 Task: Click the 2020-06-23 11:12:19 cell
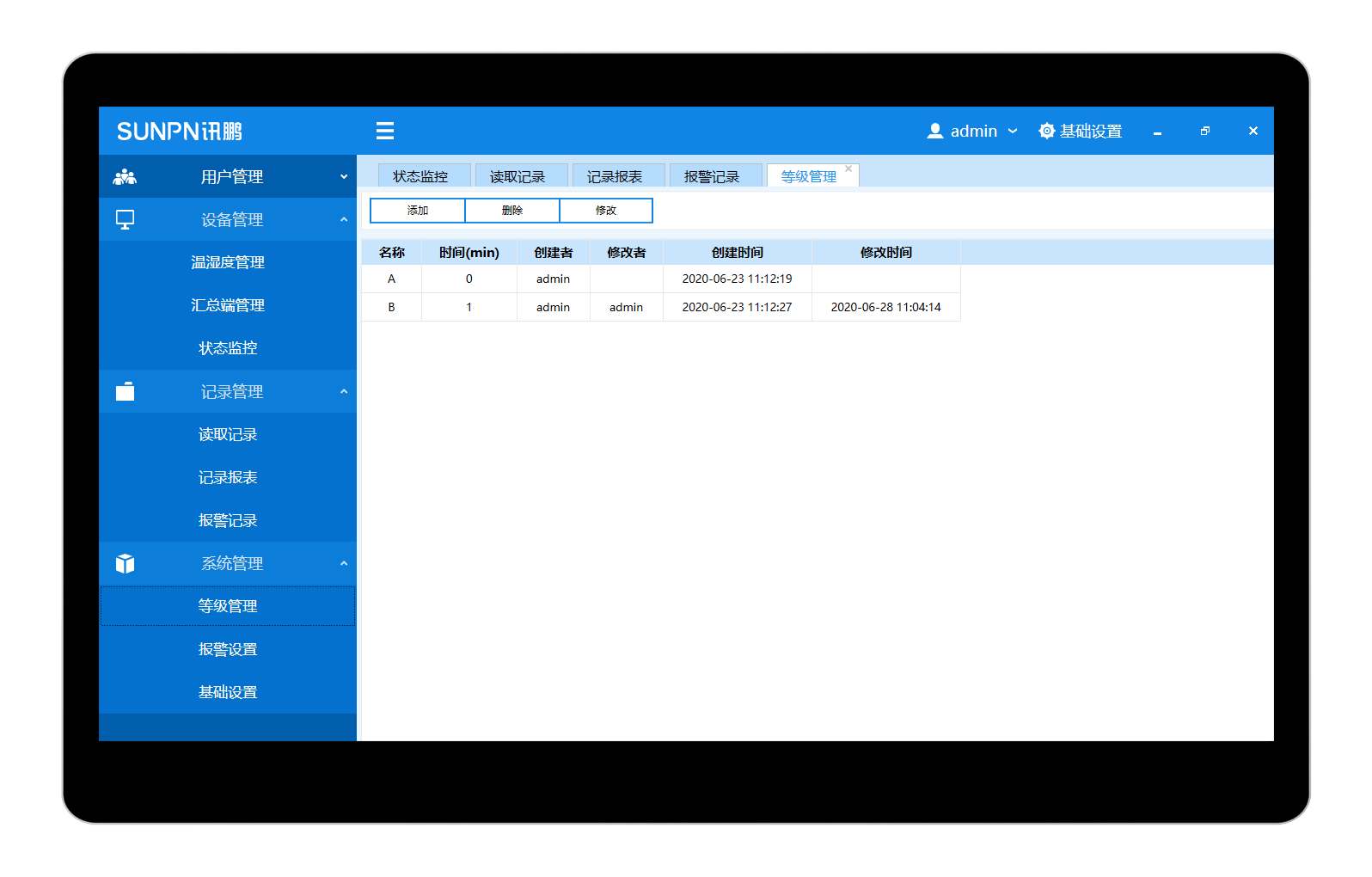pos(738,279)
